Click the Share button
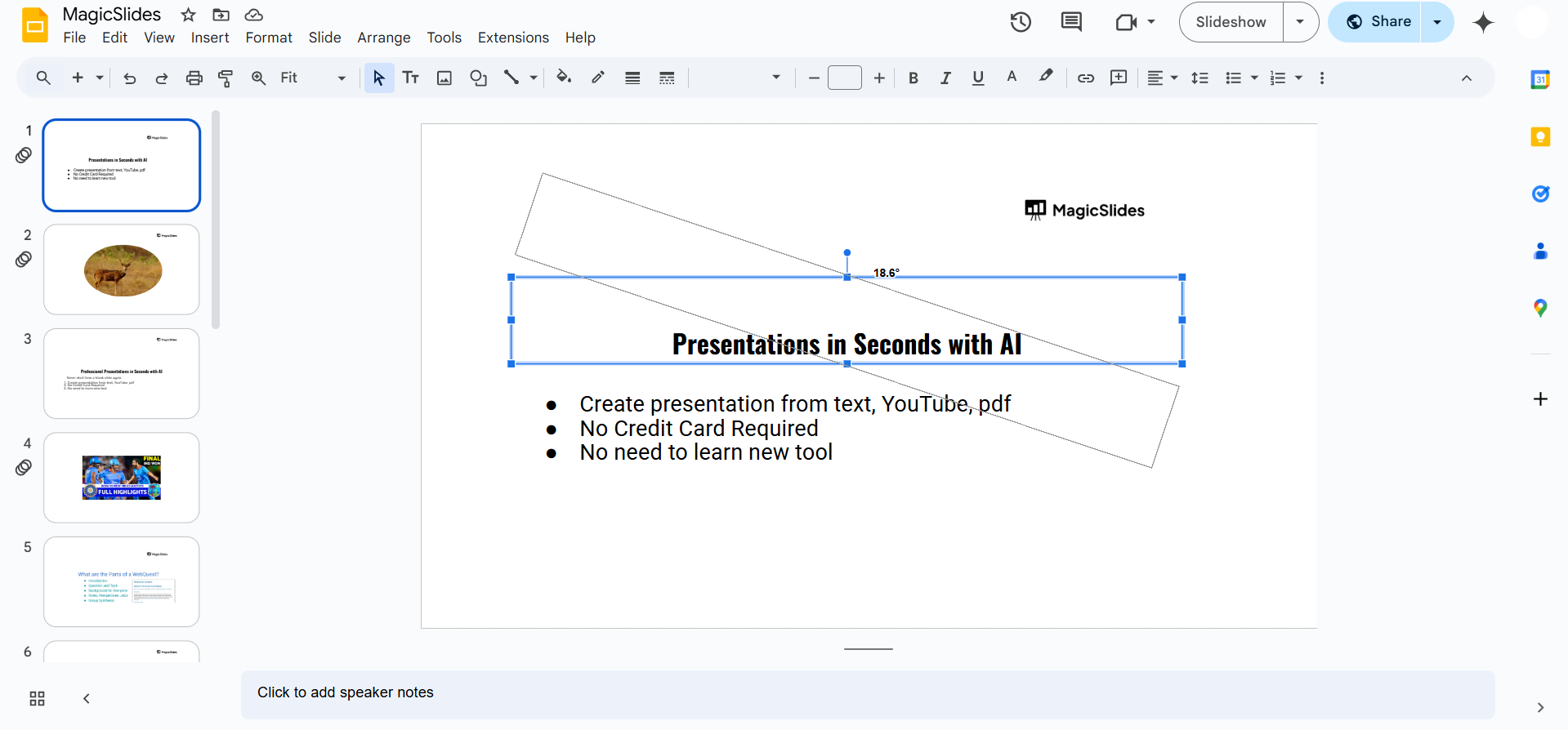Viewport: 1568px width, 730px height. pyautogui.click(x=1378, y=22)
